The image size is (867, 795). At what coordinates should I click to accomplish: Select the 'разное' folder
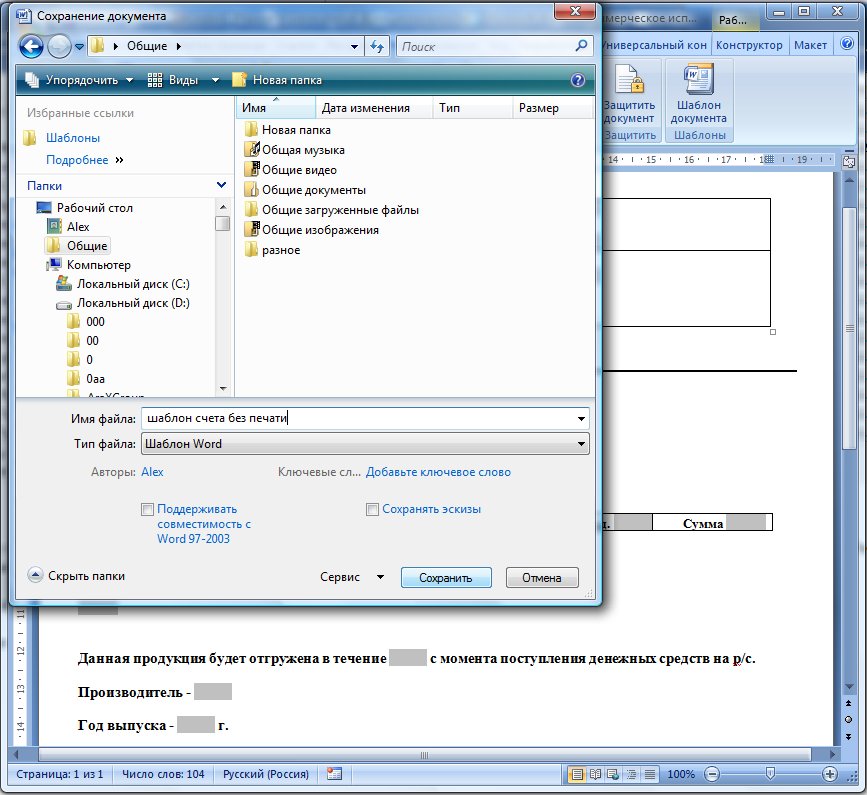[272, 250]
